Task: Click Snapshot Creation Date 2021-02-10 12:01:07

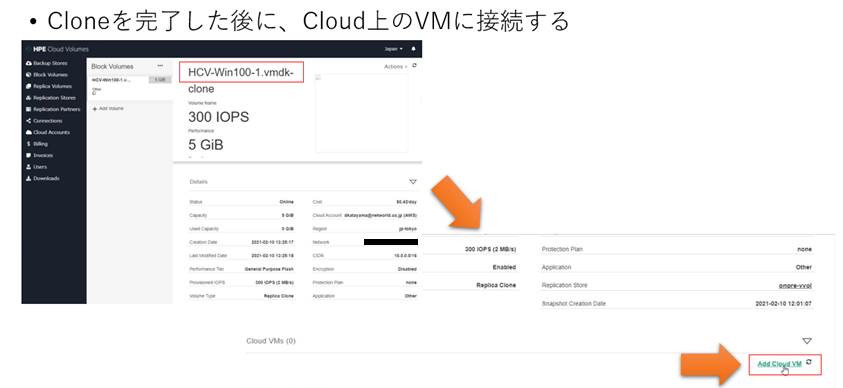Action: (784, 304)
